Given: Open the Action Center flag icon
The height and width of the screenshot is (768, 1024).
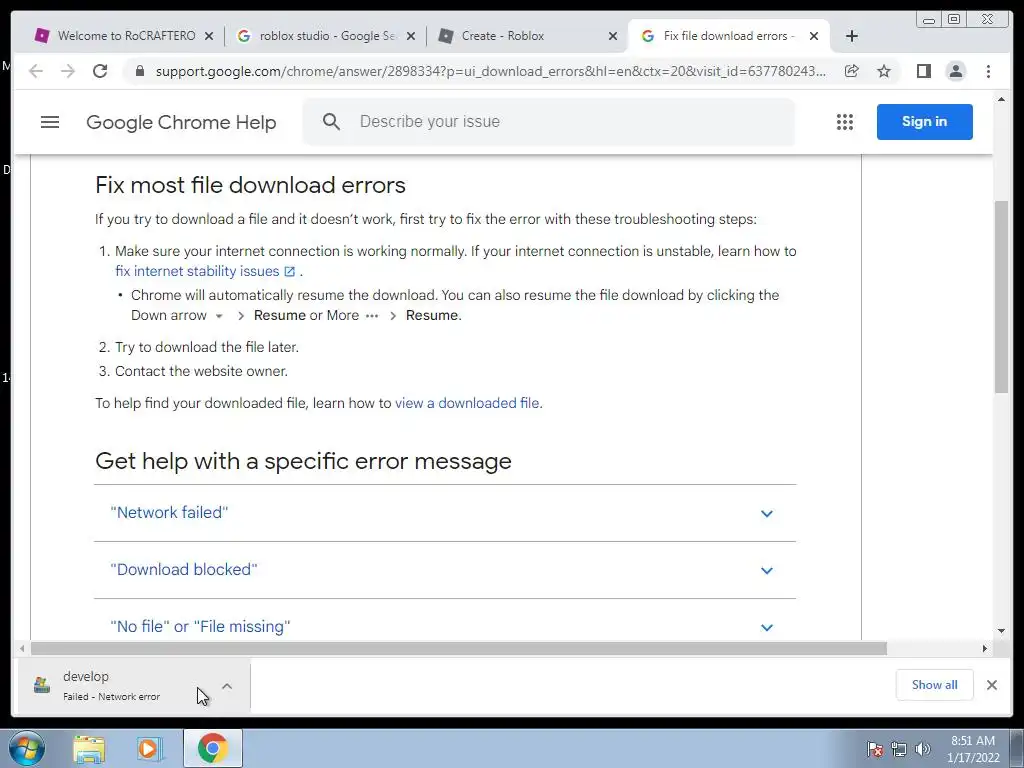Looking at the screenshot, I should click(x=875, y=749).
